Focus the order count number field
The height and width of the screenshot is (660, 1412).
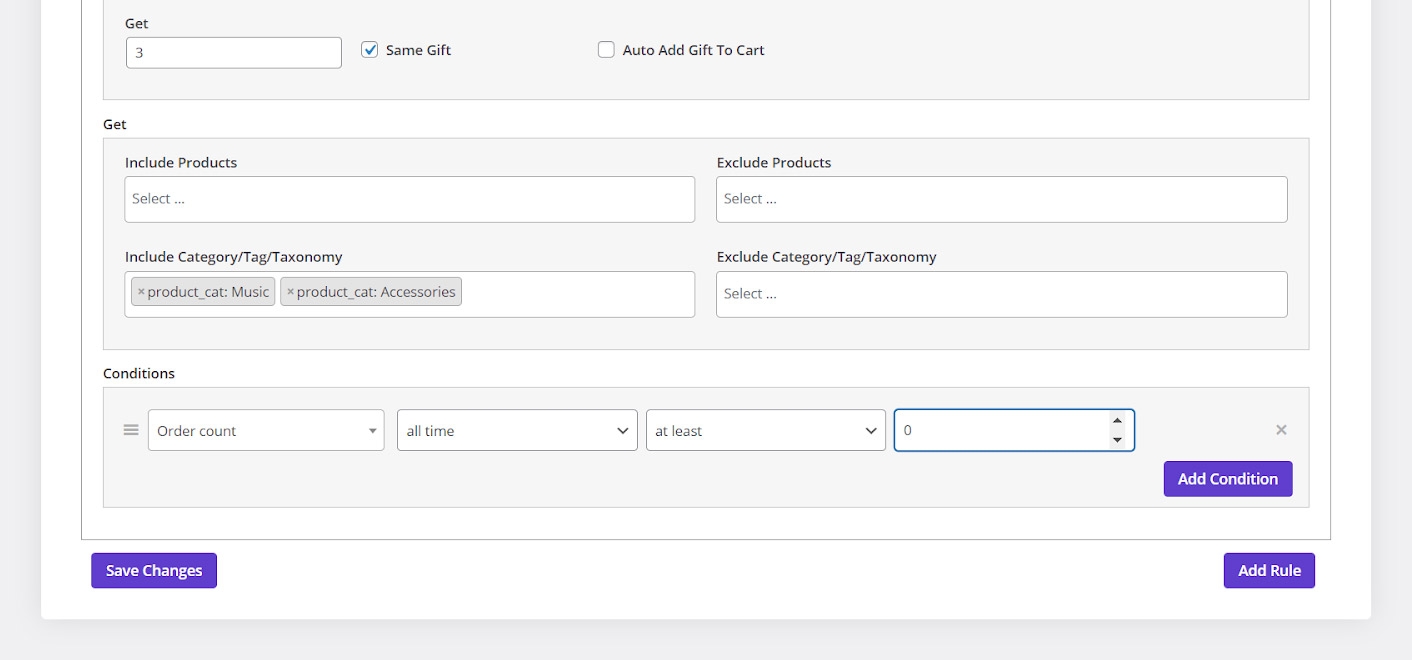(1000, 431)
